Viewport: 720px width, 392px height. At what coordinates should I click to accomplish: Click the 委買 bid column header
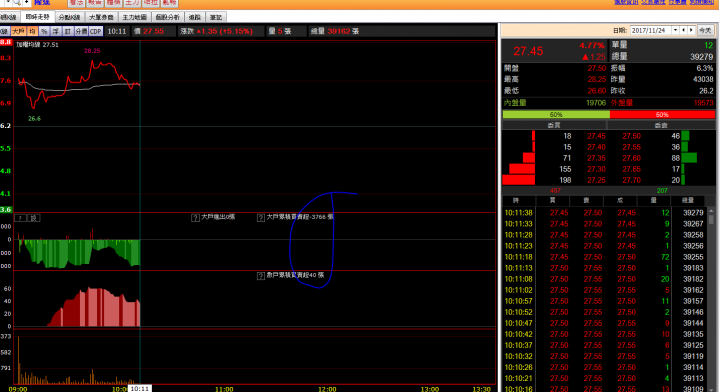[x=554, y=125]
